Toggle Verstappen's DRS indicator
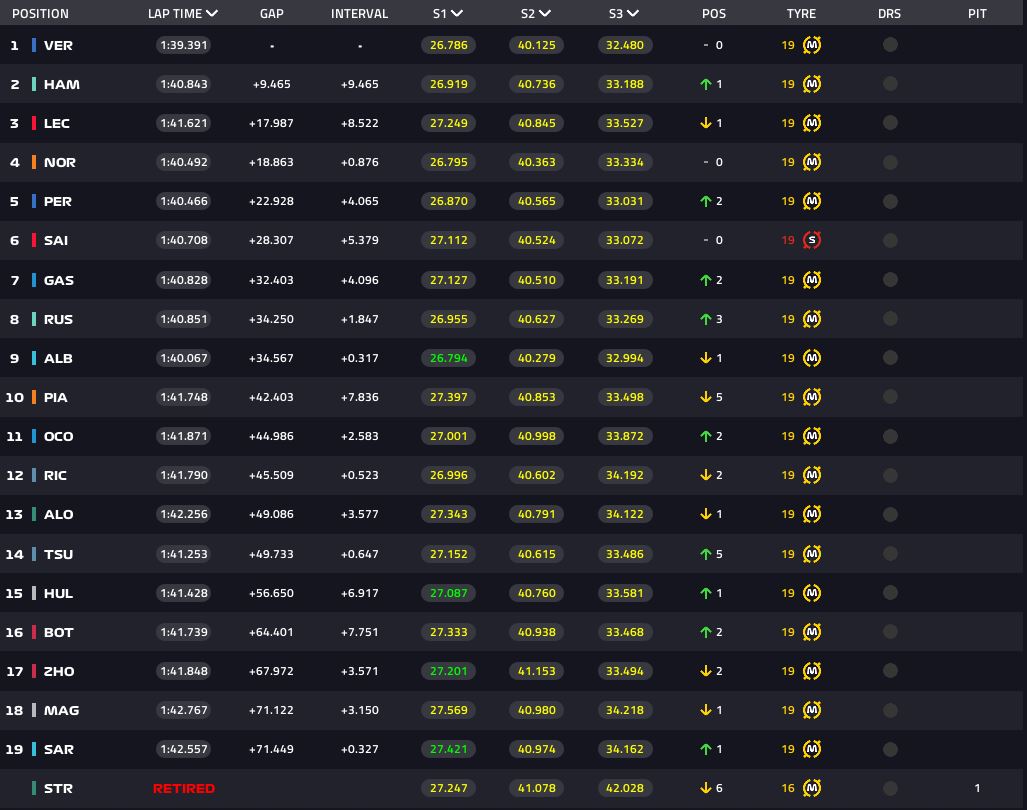This screenshot has width=1027, height=810. 890,45
